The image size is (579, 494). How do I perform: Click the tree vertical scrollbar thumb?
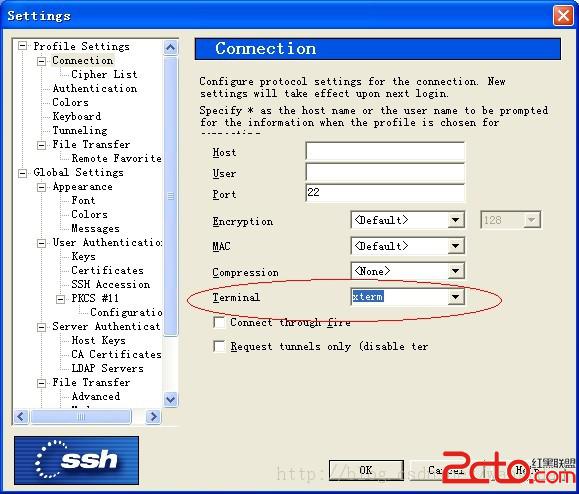(x=170, y=196)
